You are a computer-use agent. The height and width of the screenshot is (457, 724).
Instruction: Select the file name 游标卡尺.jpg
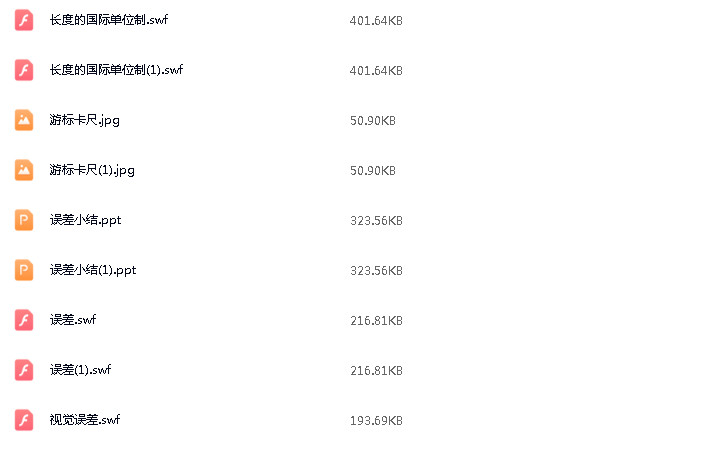[84, 120]
